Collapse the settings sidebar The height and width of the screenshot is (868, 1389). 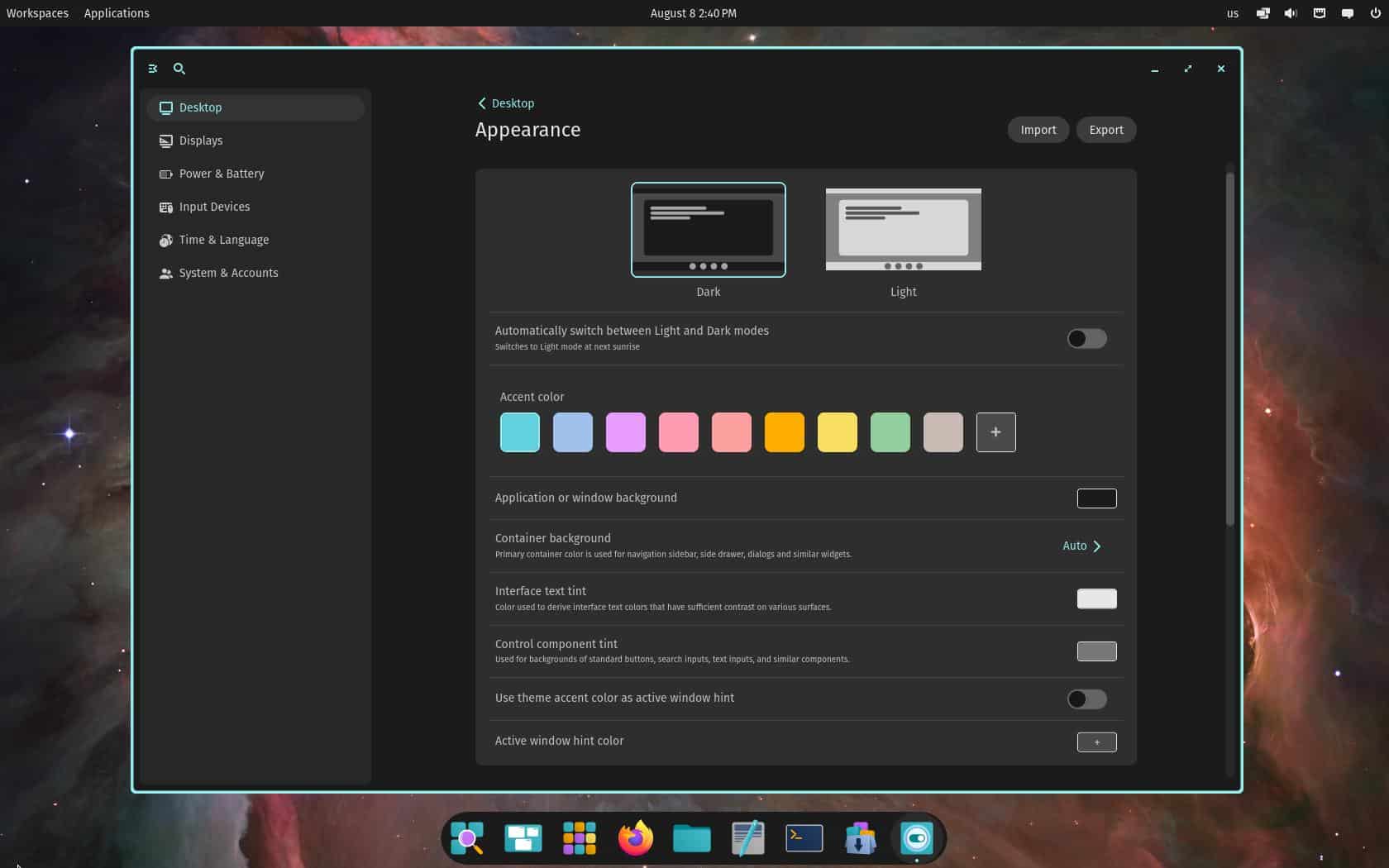[152, 69]
